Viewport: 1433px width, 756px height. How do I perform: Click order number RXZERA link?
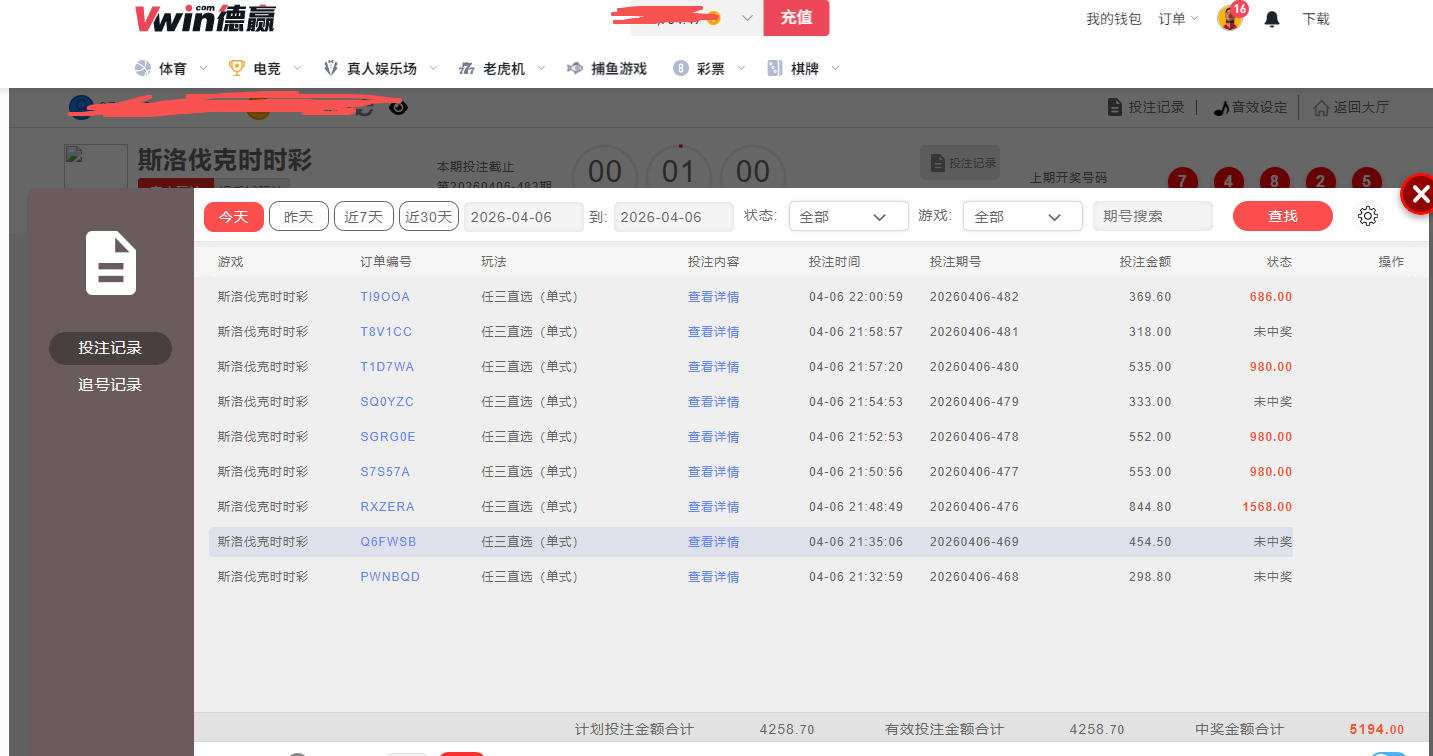[387, 507]
